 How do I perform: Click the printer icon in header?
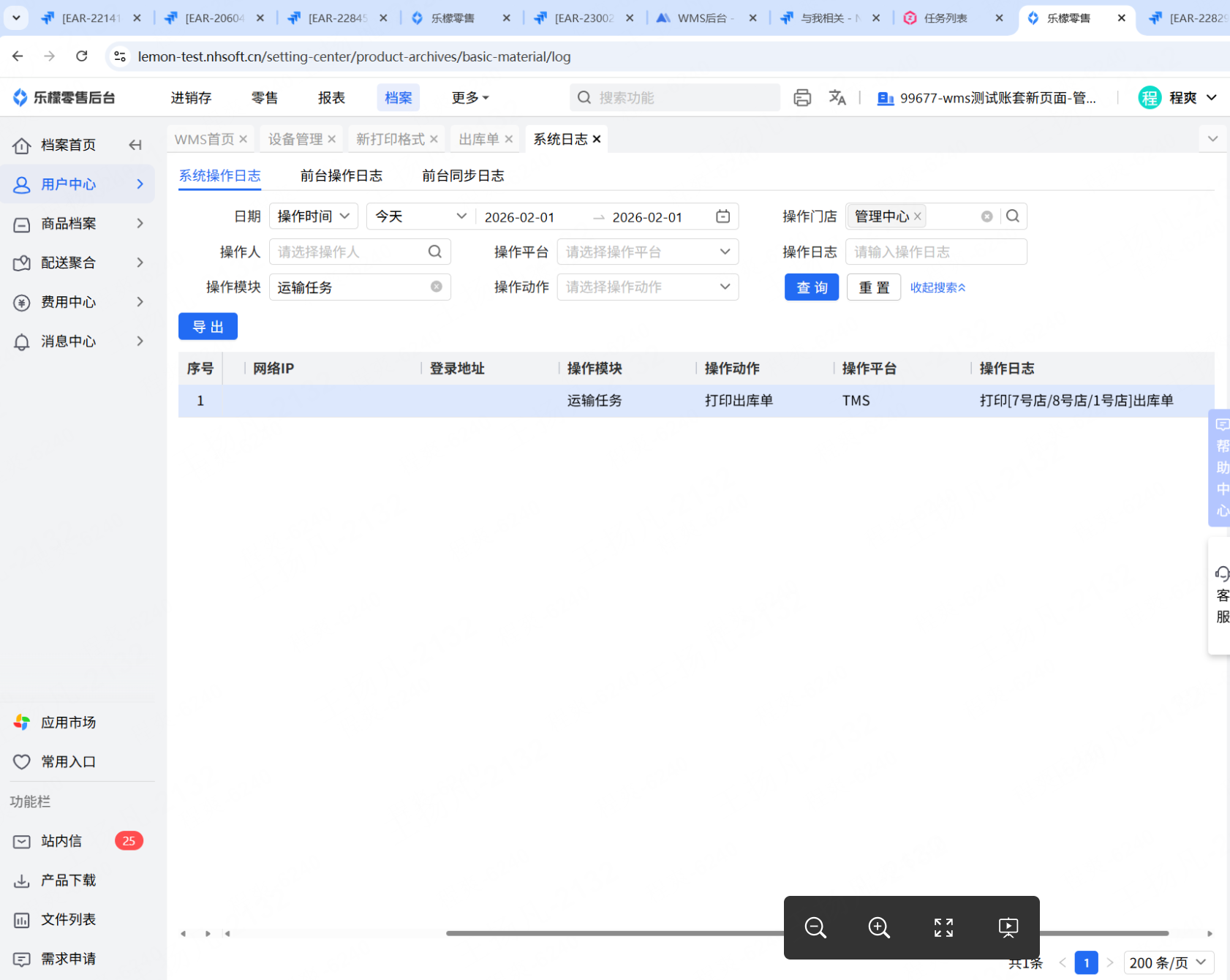pos(802,97)
